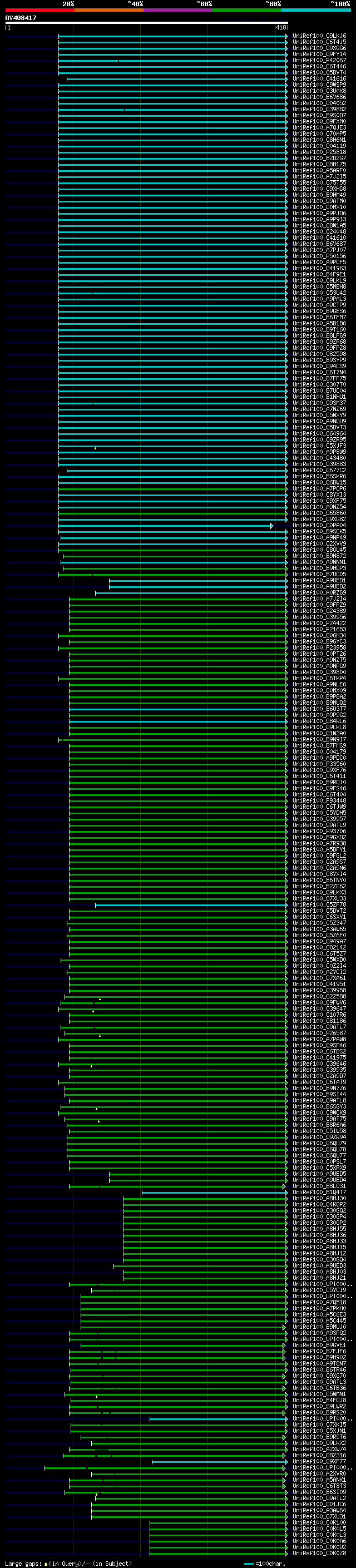Click the UniRef100_Q9FPZ9 alignment label
The image size is (356, 1568).
(319, 605)
